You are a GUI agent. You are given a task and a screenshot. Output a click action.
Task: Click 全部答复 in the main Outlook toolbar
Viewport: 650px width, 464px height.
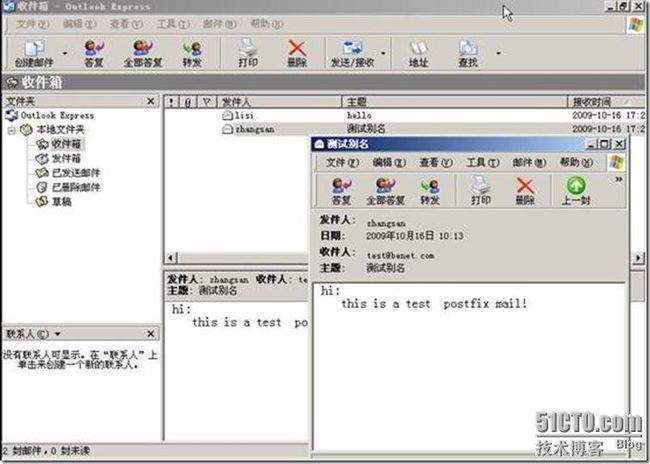[x=143, y=53]
